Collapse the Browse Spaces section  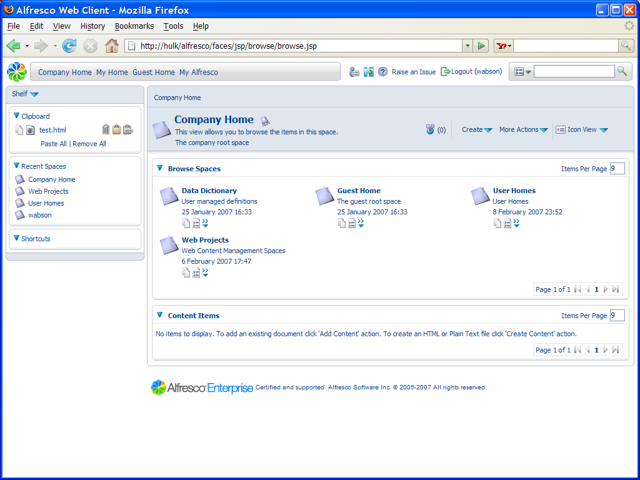click(160, 168)
